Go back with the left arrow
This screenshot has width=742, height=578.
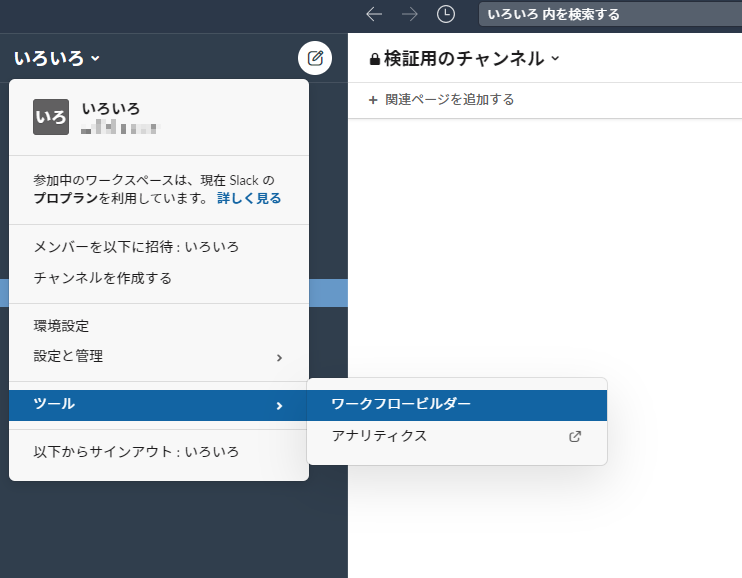374,14
